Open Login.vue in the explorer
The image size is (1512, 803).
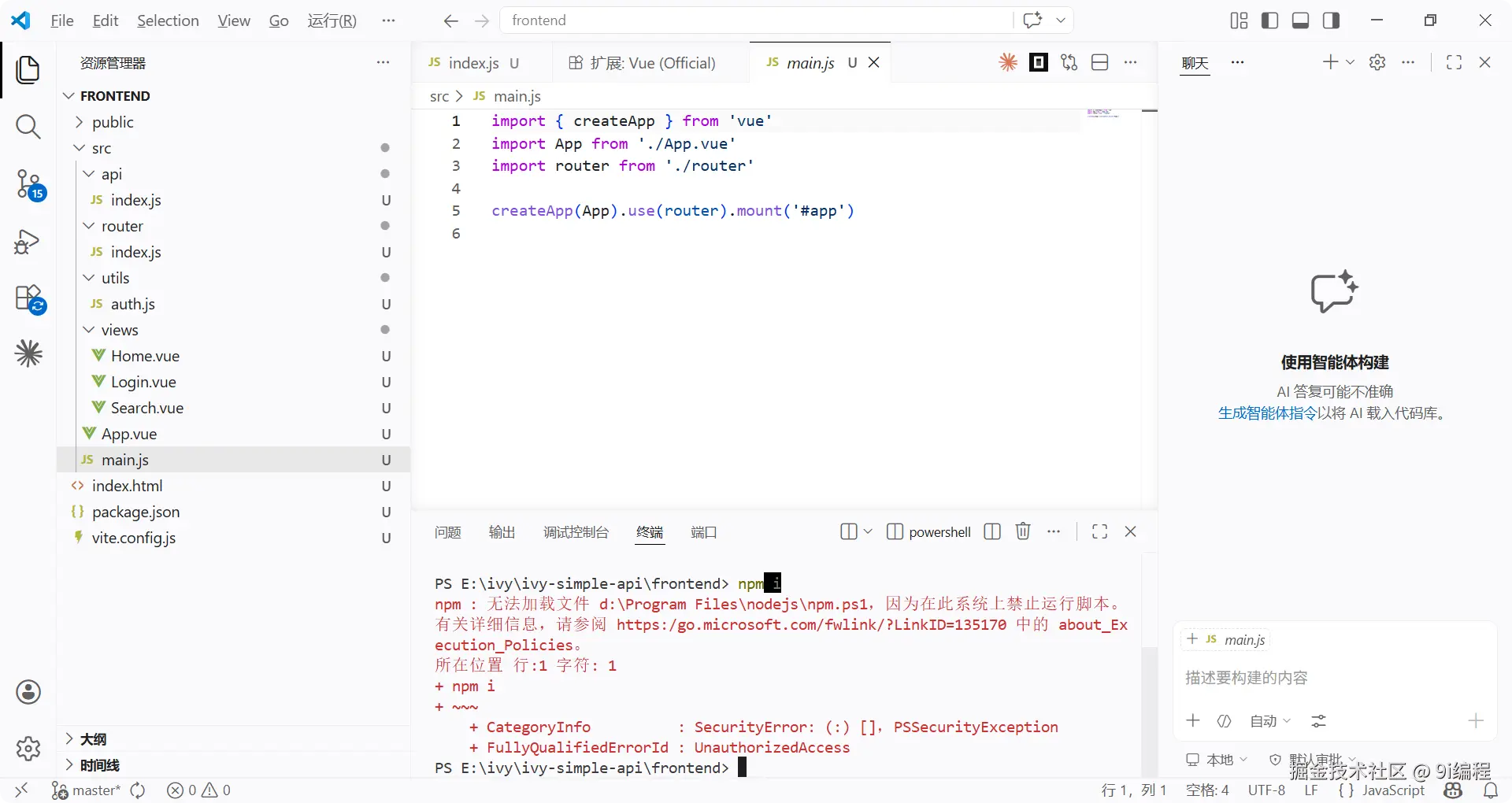(x=233, y=382)
